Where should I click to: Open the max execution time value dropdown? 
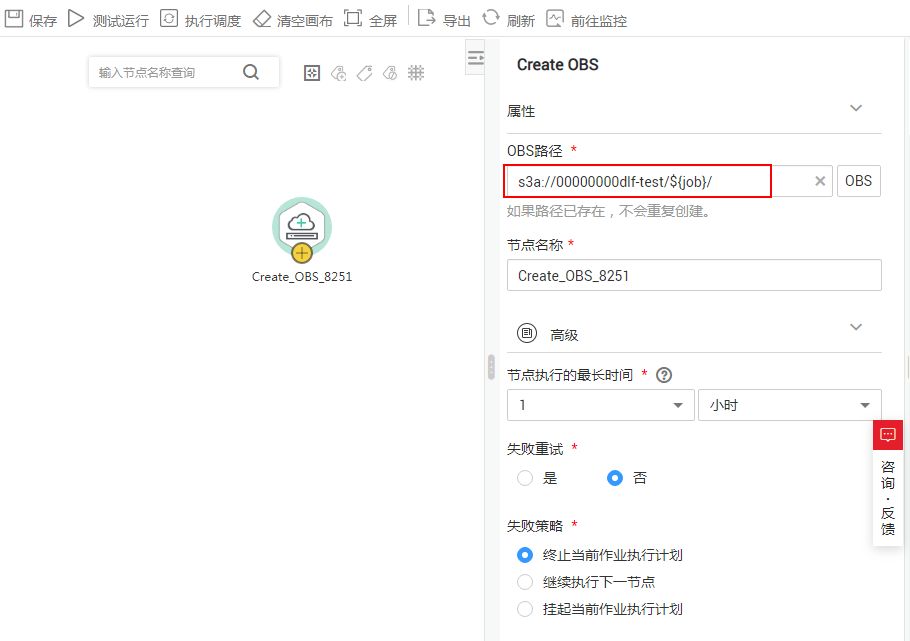tap(600, 405)
